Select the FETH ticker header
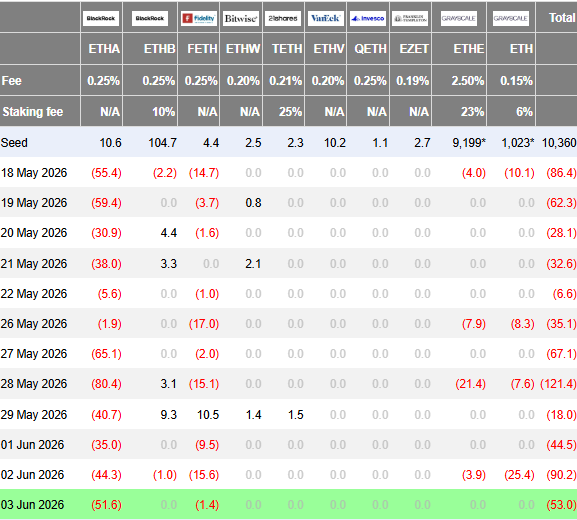Viewport: 577px width, 520px height. (202, 49)
